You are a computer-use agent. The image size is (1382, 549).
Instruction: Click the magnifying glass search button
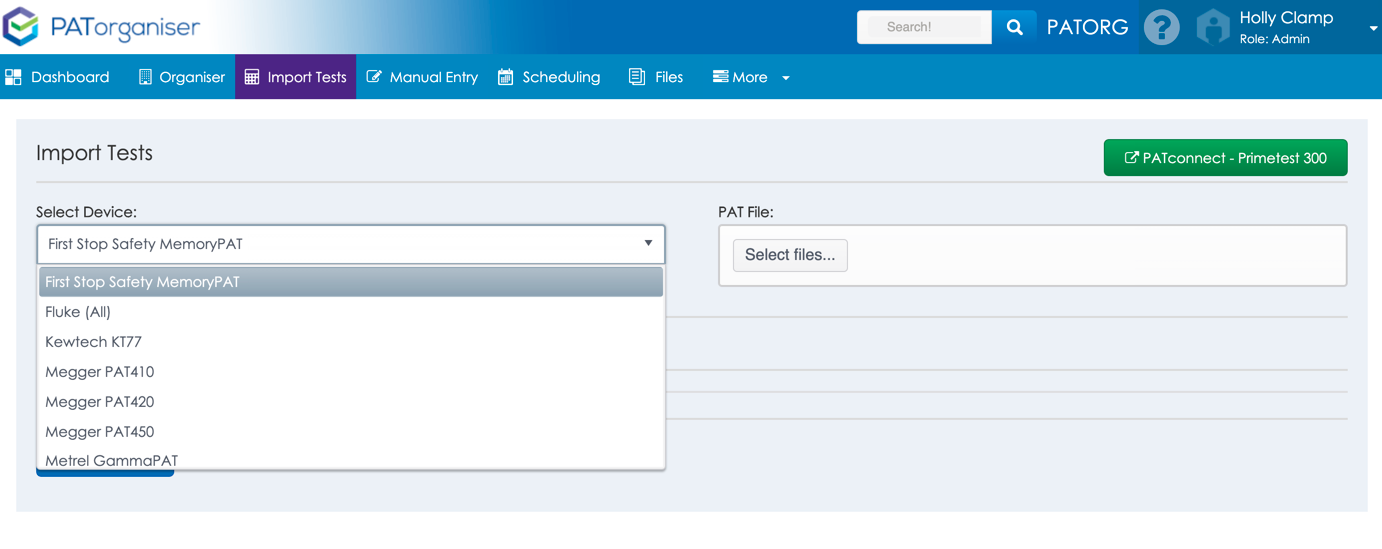[x=1014, y=27]
